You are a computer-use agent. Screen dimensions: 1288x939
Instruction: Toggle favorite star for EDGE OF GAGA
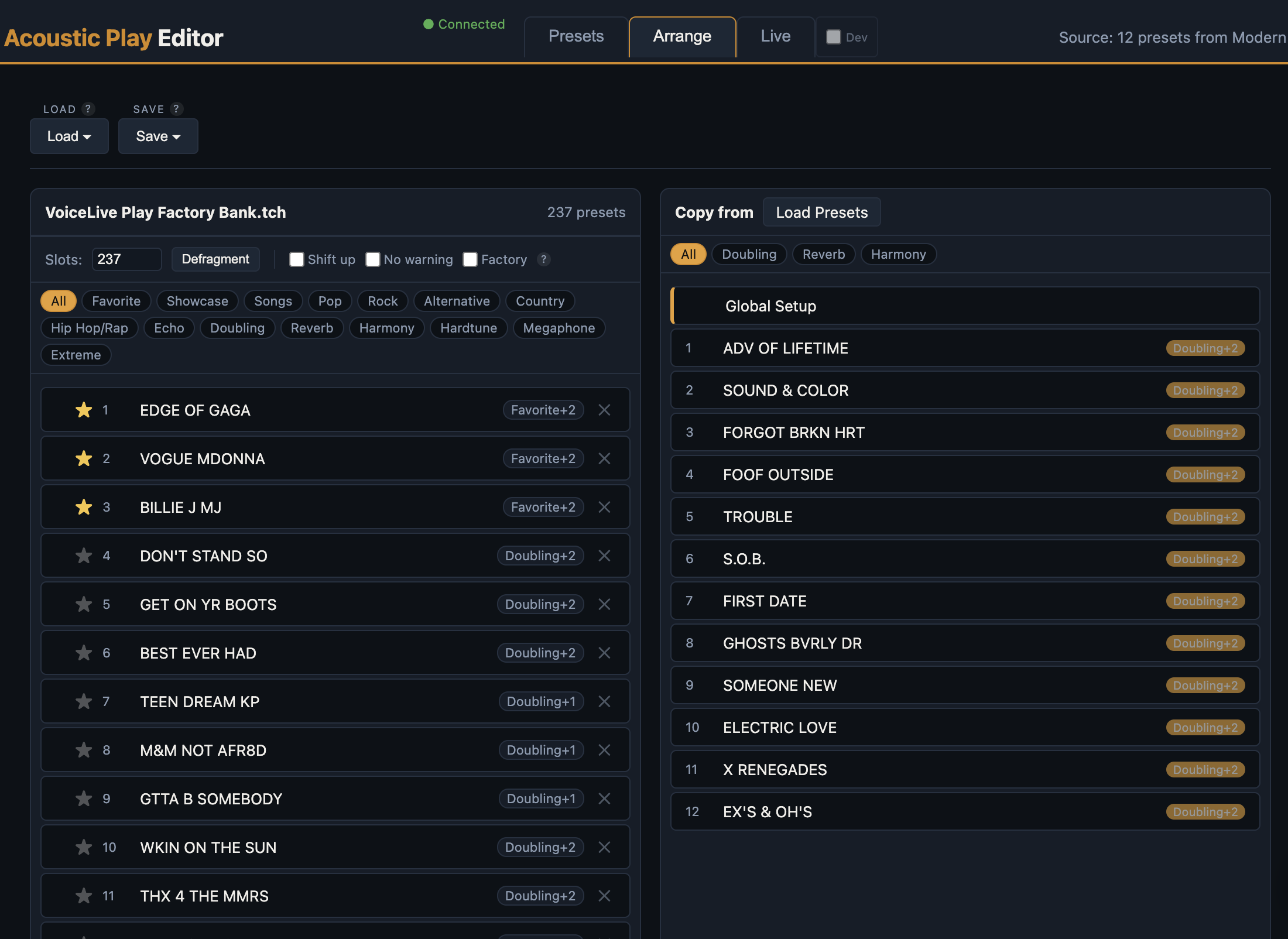pyautogui.click(x=84, y=410)
